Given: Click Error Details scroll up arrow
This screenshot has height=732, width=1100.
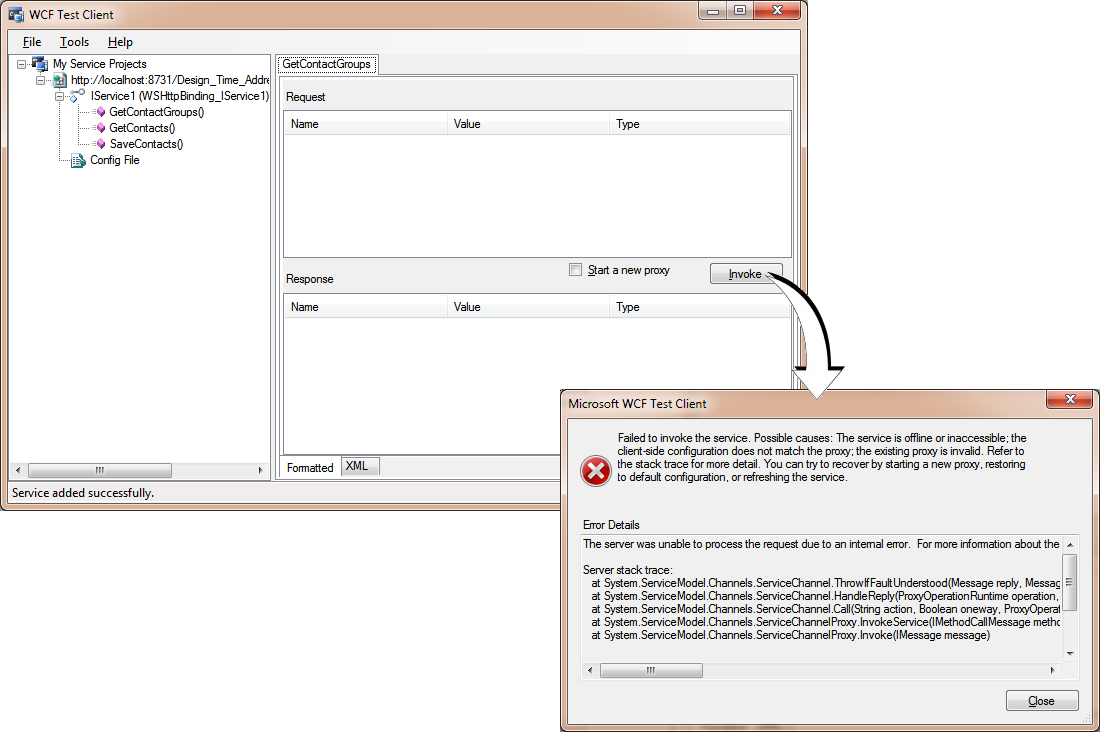Looking at the screenshot, I should 1070,545.
